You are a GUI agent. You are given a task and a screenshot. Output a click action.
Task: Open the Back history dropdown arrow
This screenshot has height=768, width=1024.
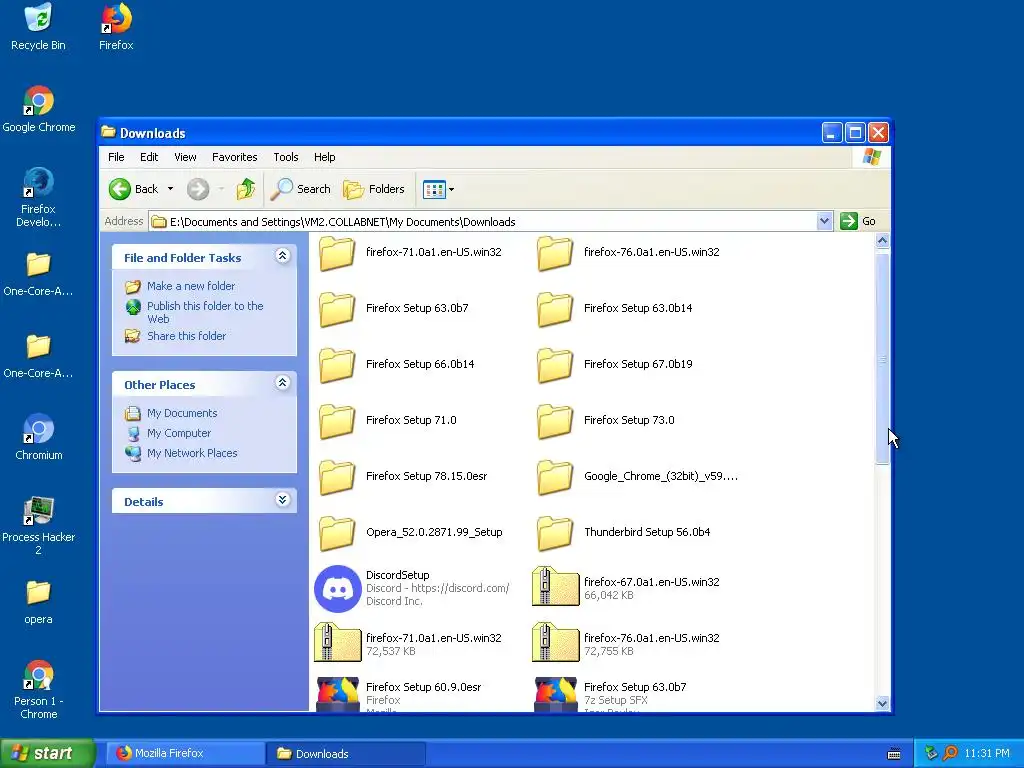click(170, 189)
